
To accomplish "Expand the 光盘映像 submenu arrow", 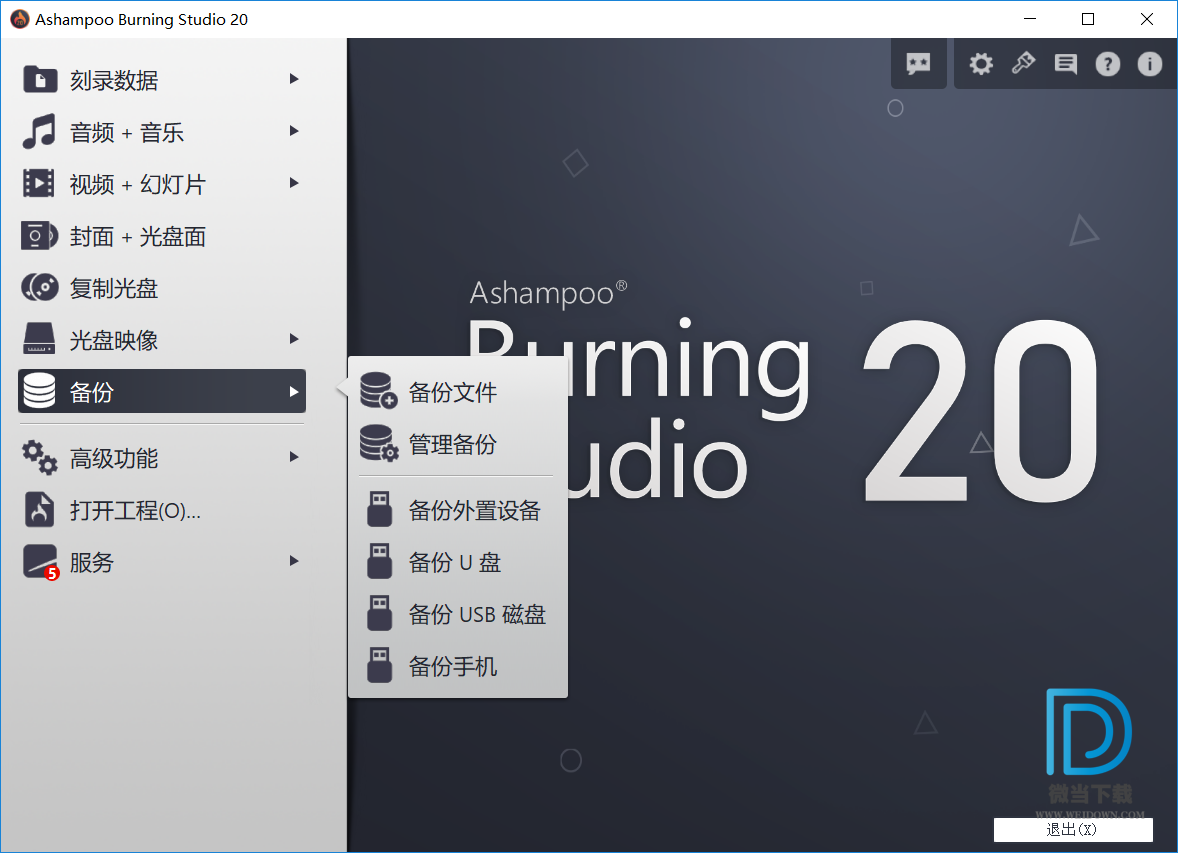I will click(294, 339).
